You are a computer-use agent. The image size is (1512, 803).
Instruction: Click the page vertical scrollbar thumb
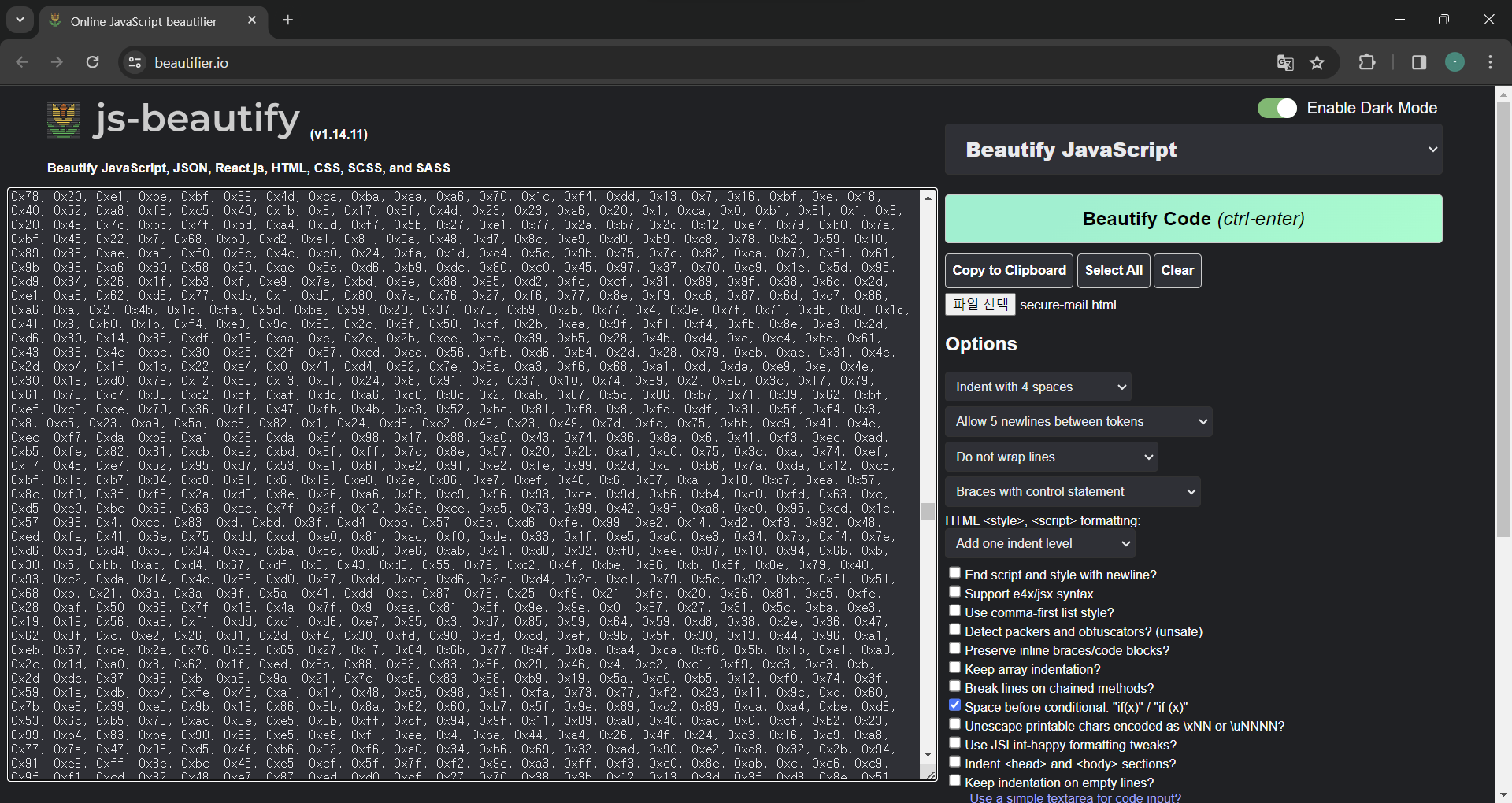[1503, 320]
